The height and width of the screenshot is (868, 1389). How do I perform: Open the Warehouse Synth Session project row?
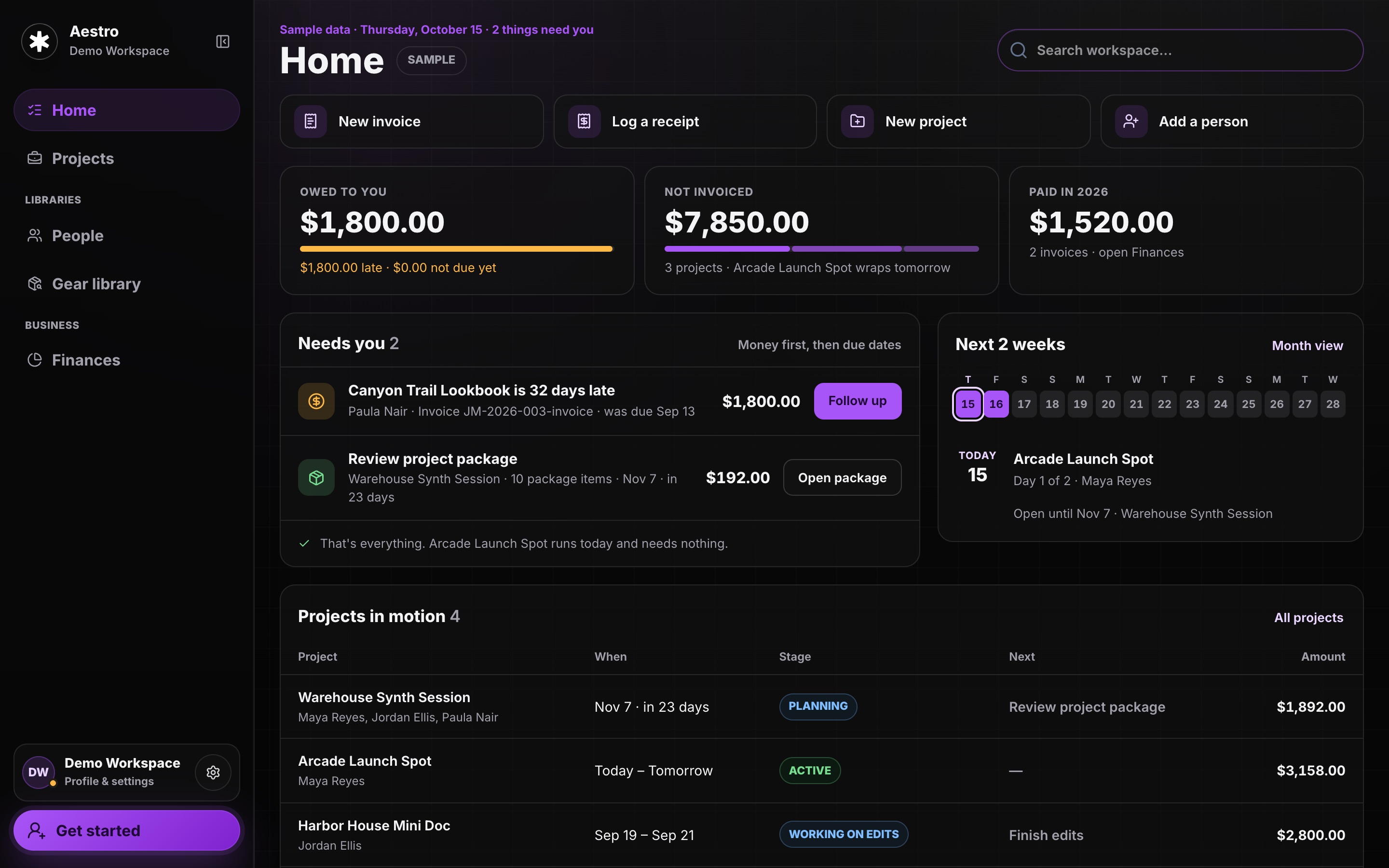pos(821,706)
